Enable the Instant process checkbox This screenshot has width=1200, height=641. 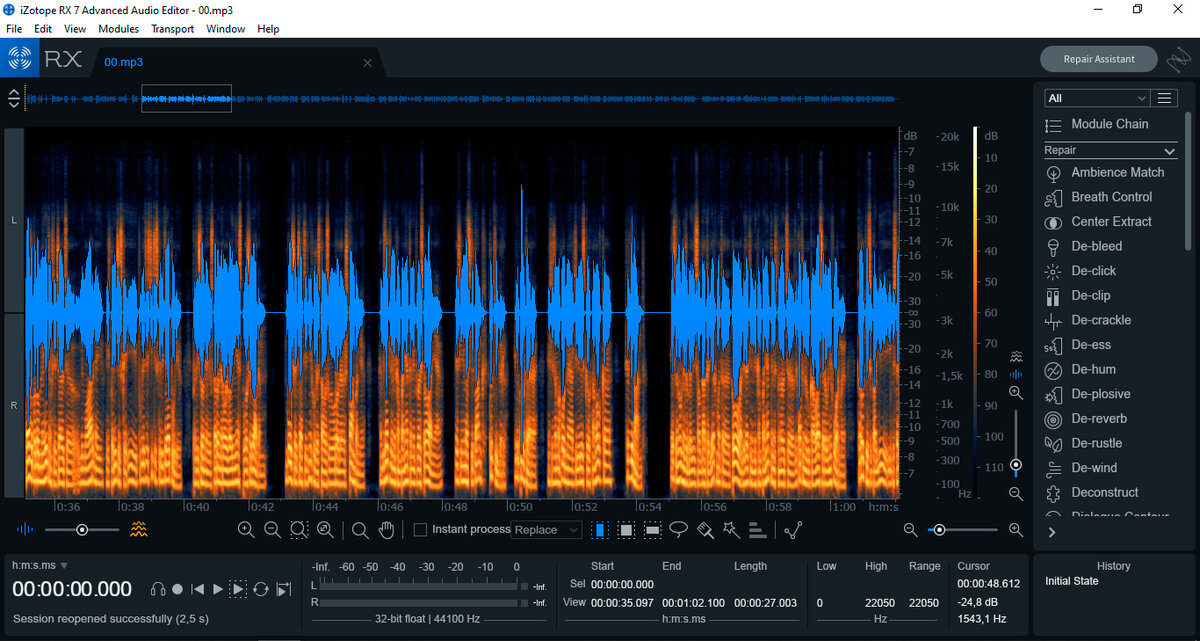(420, 529)
